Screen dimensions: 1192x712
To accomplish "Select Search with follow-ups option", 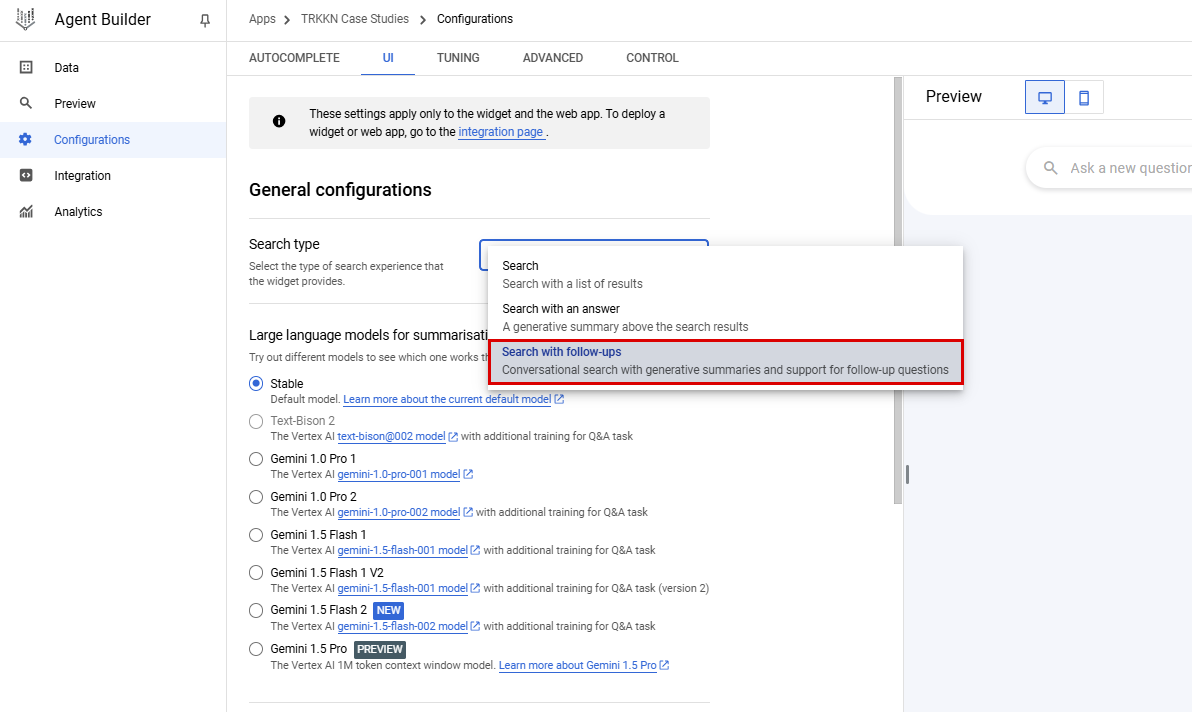I will click(x=725, y=359).
